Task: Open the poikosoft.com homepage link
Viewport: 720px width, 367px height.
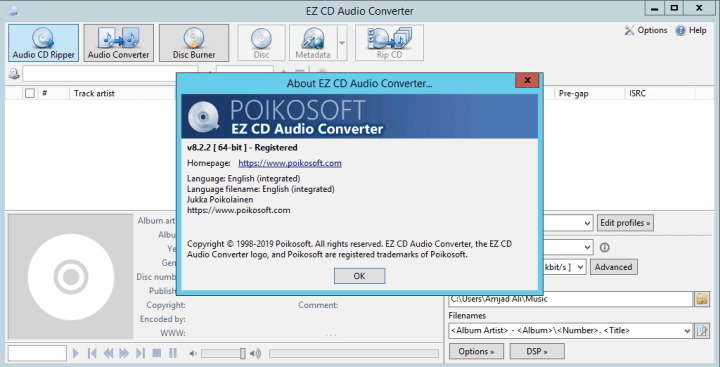Action: tap(290, 163)
